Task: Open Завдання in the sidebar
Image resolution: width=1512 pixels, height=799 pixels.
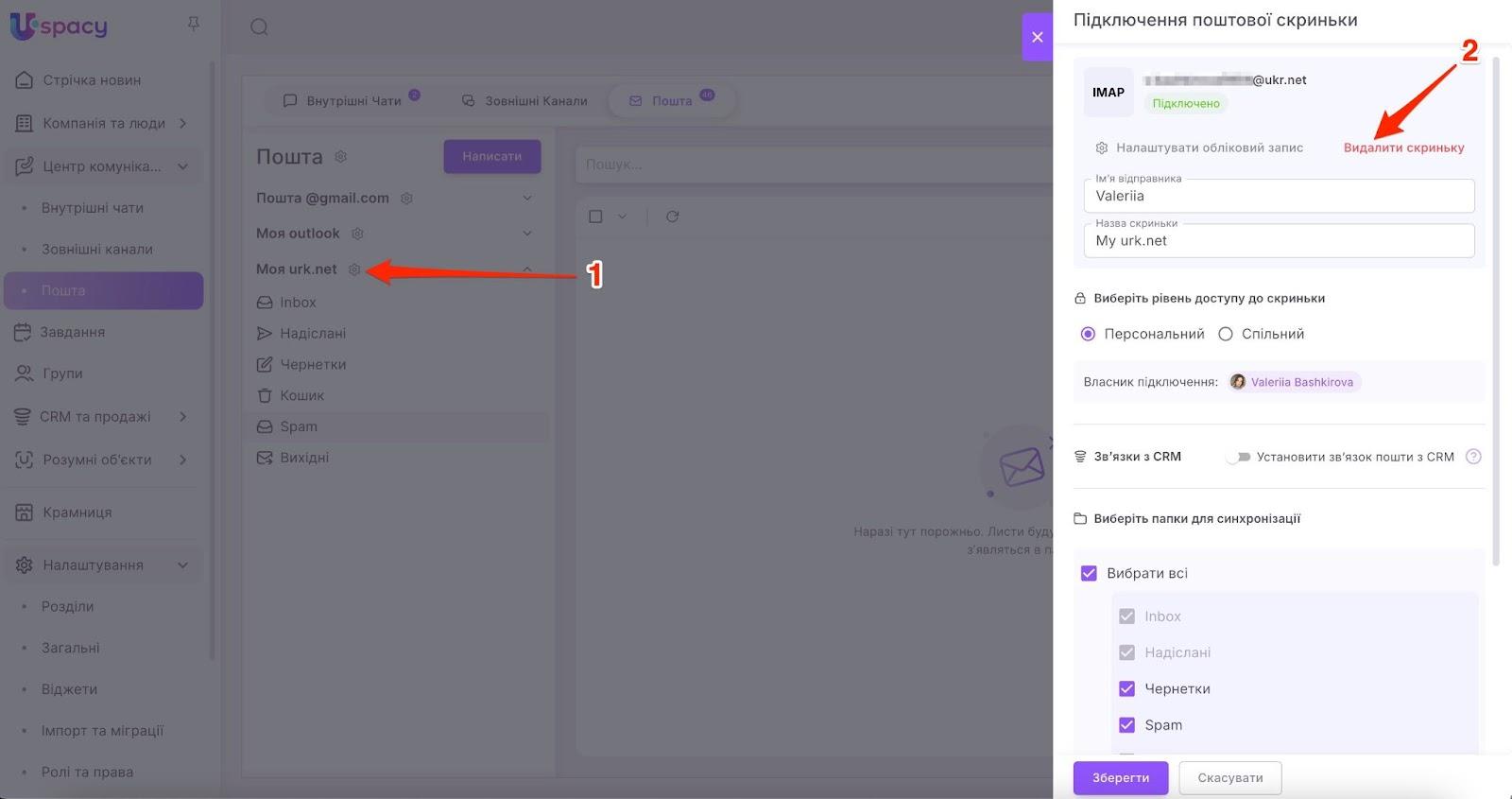Action: [x=73, y=332]
